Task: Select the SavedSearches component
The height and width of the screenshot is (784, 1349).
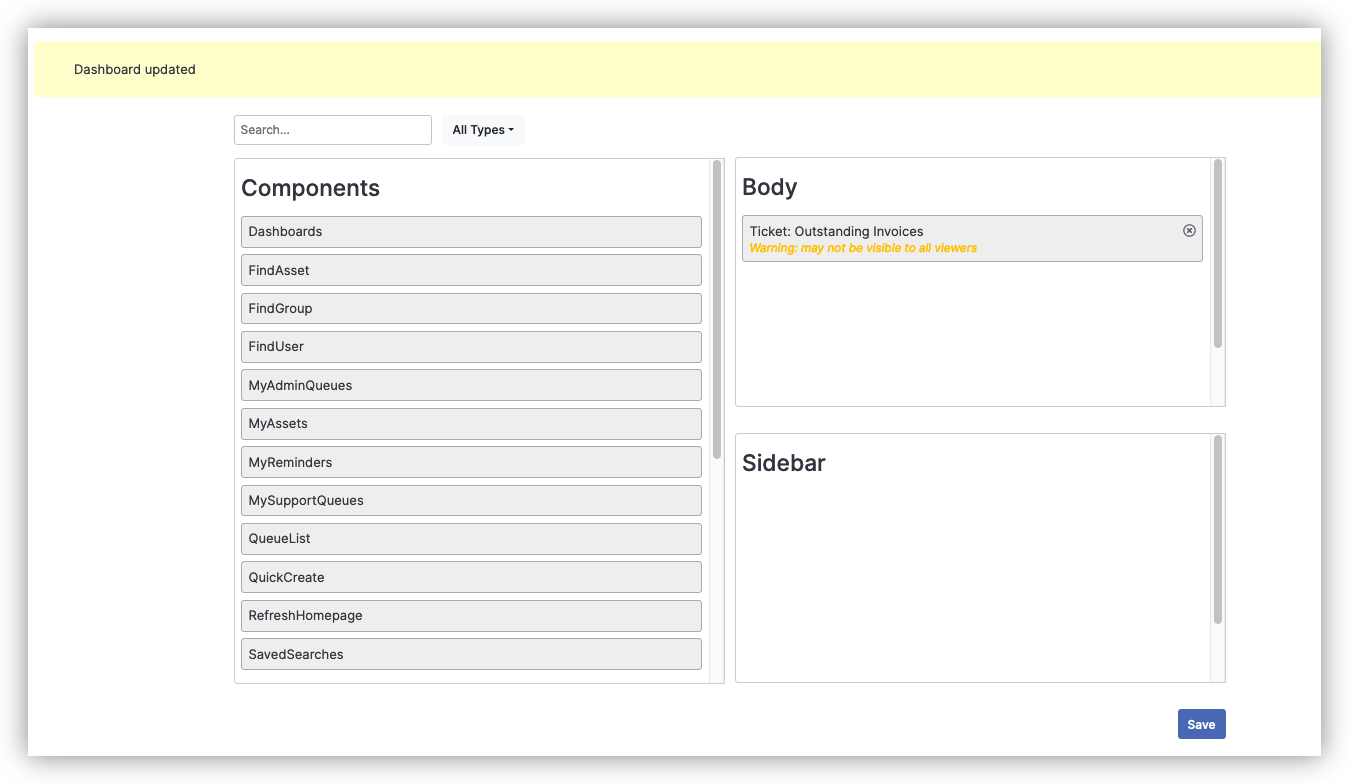Action: (x=470, y=653)
